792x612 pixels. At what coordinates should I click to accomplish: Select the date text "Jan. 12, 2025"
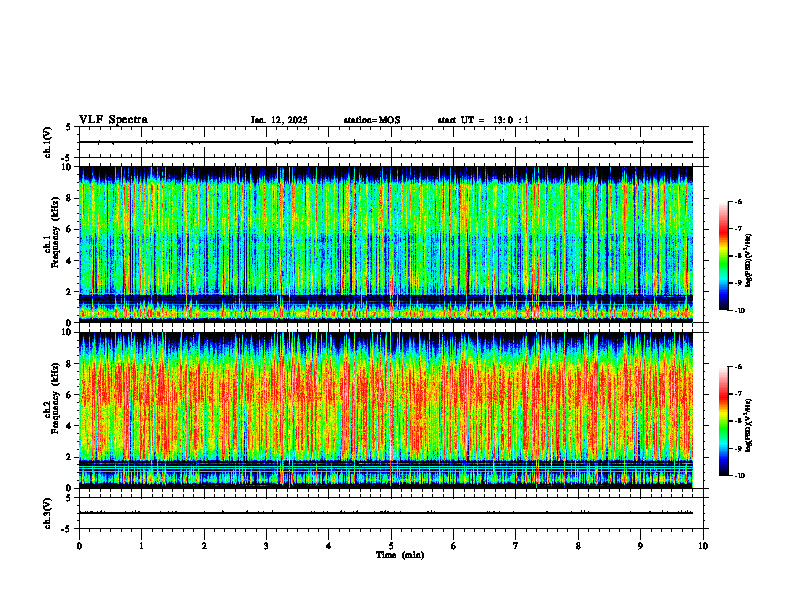tap(279, 120)
